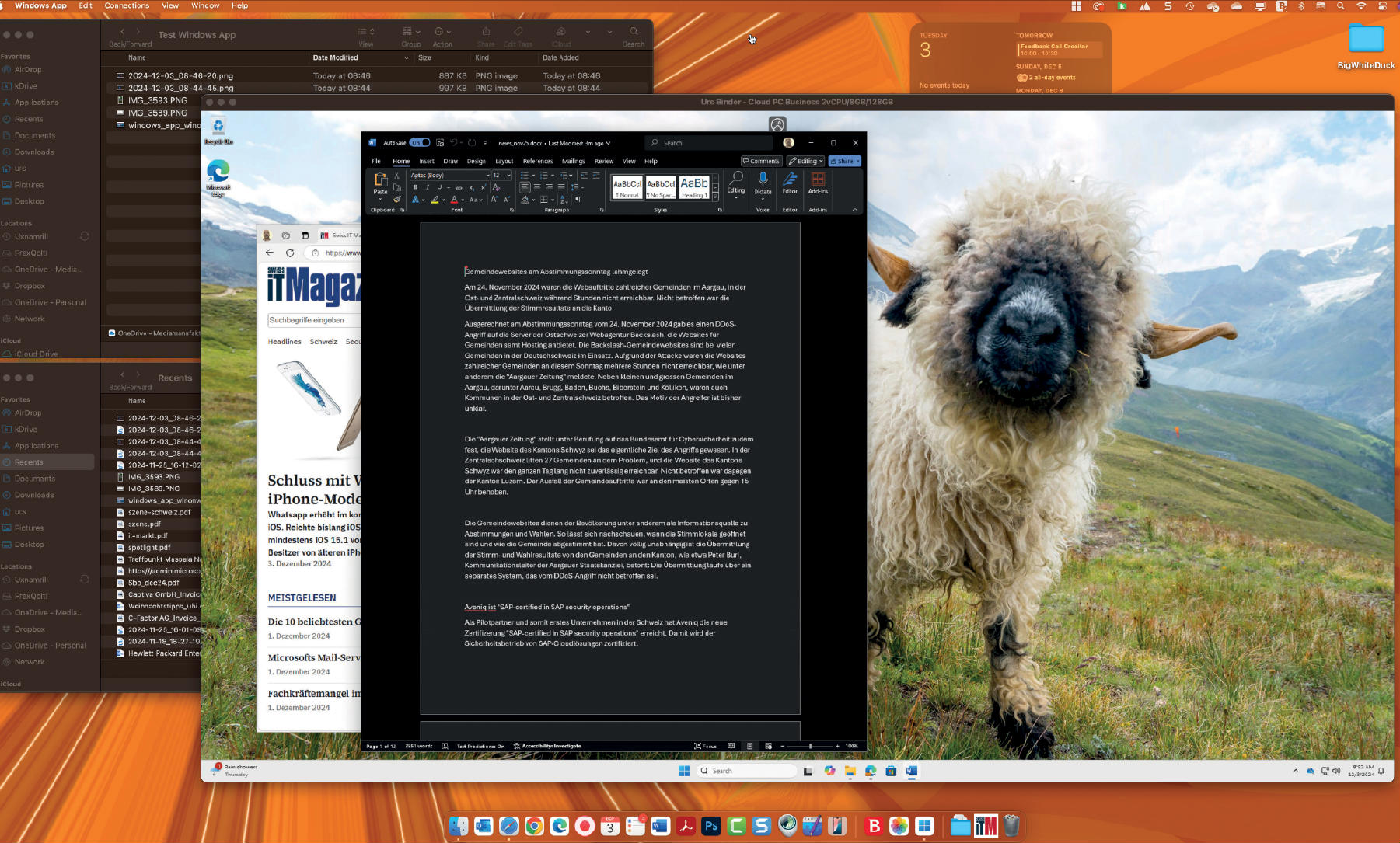Click the Format Painter brush icon
Viewport: 1400px width, 843px height.
click(397, 200)
